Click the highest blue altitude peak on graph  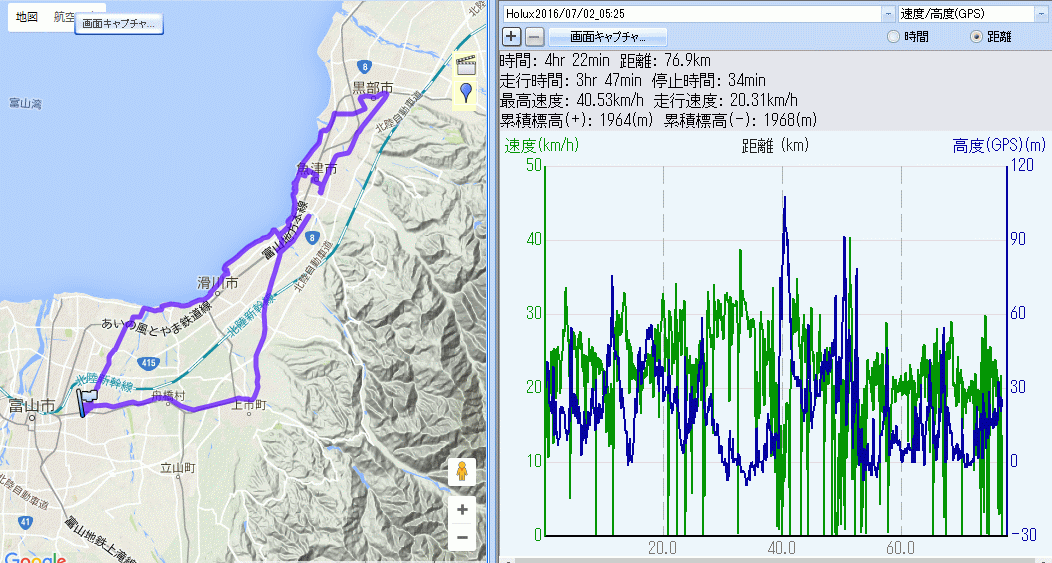coord(785,198)
